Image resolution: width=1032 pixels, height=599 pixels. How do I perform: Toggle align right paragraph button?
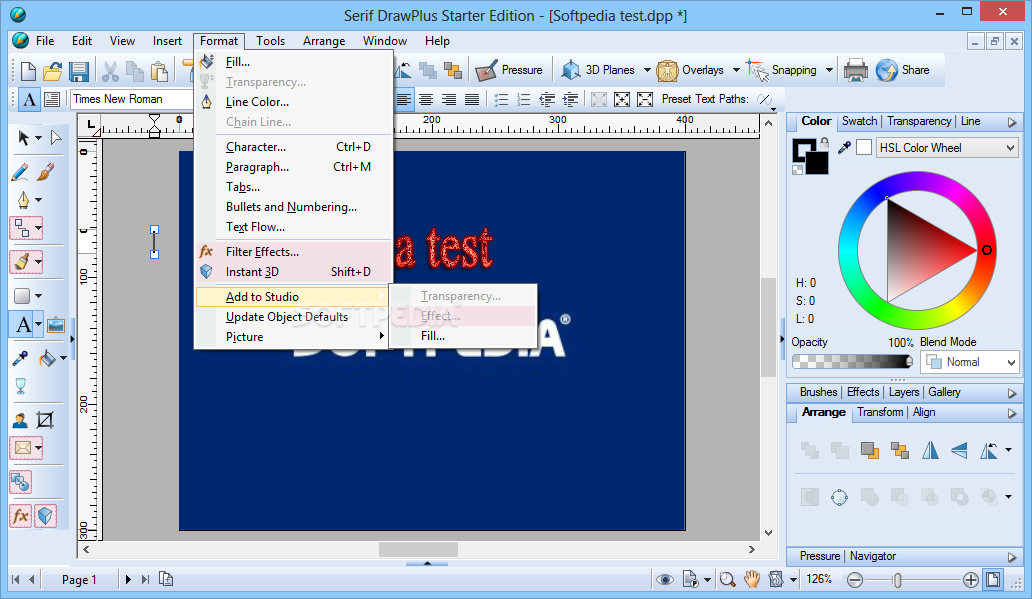449,99
